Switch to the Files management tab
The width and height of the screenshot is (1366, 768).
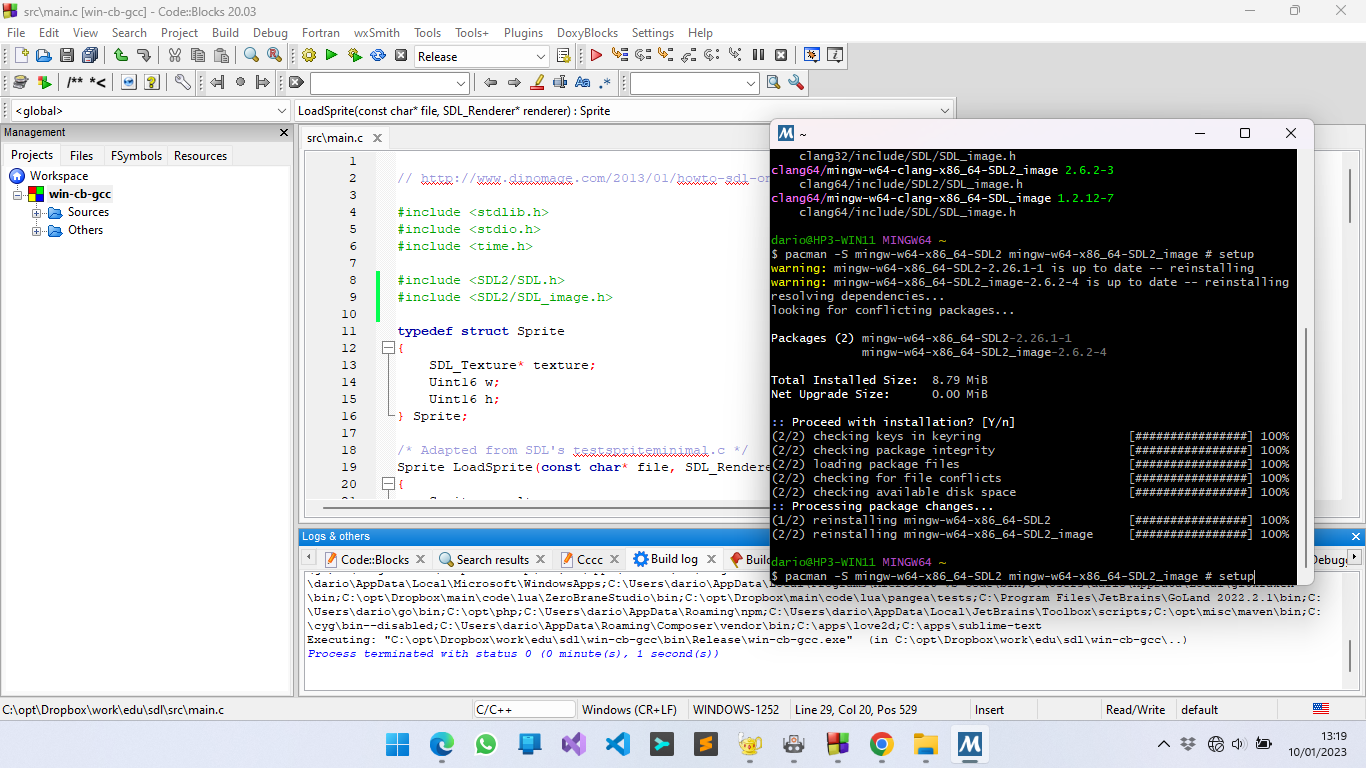tap(82, 156)
